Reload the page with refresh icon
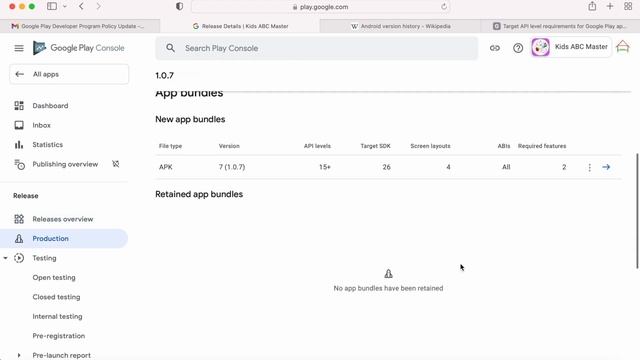Image resolution: width=640 pixels, height=360 pixels. (x=444, y=7)
